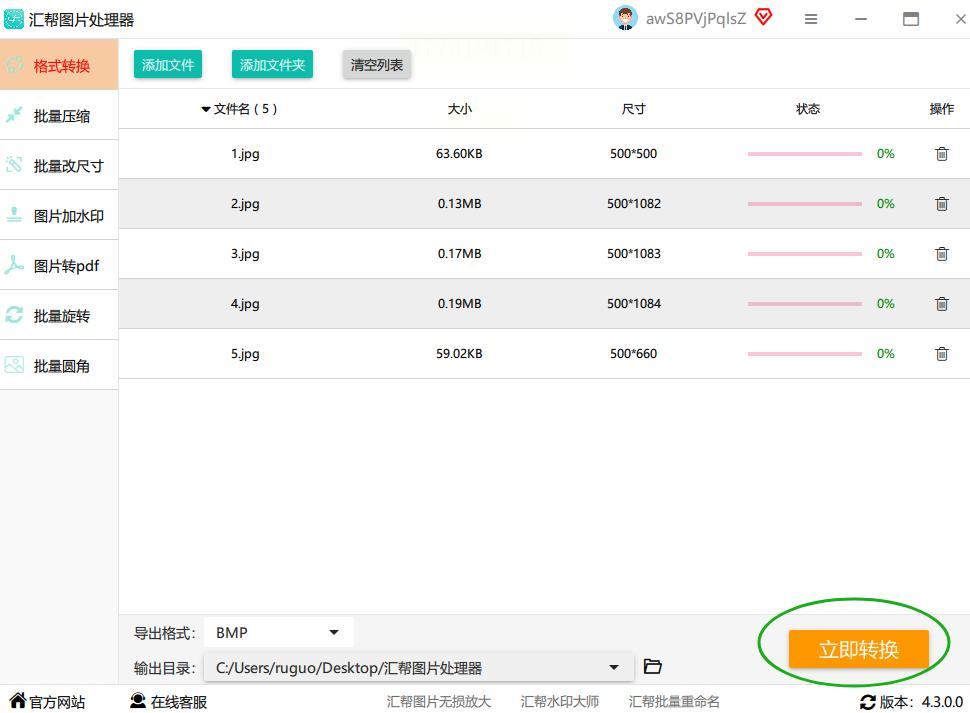The width and height of the screenshot is (970, 713).
Task: Sort by the 文件名 (5) column arrow
Action: pyautogui.click(x=205, y=109)
